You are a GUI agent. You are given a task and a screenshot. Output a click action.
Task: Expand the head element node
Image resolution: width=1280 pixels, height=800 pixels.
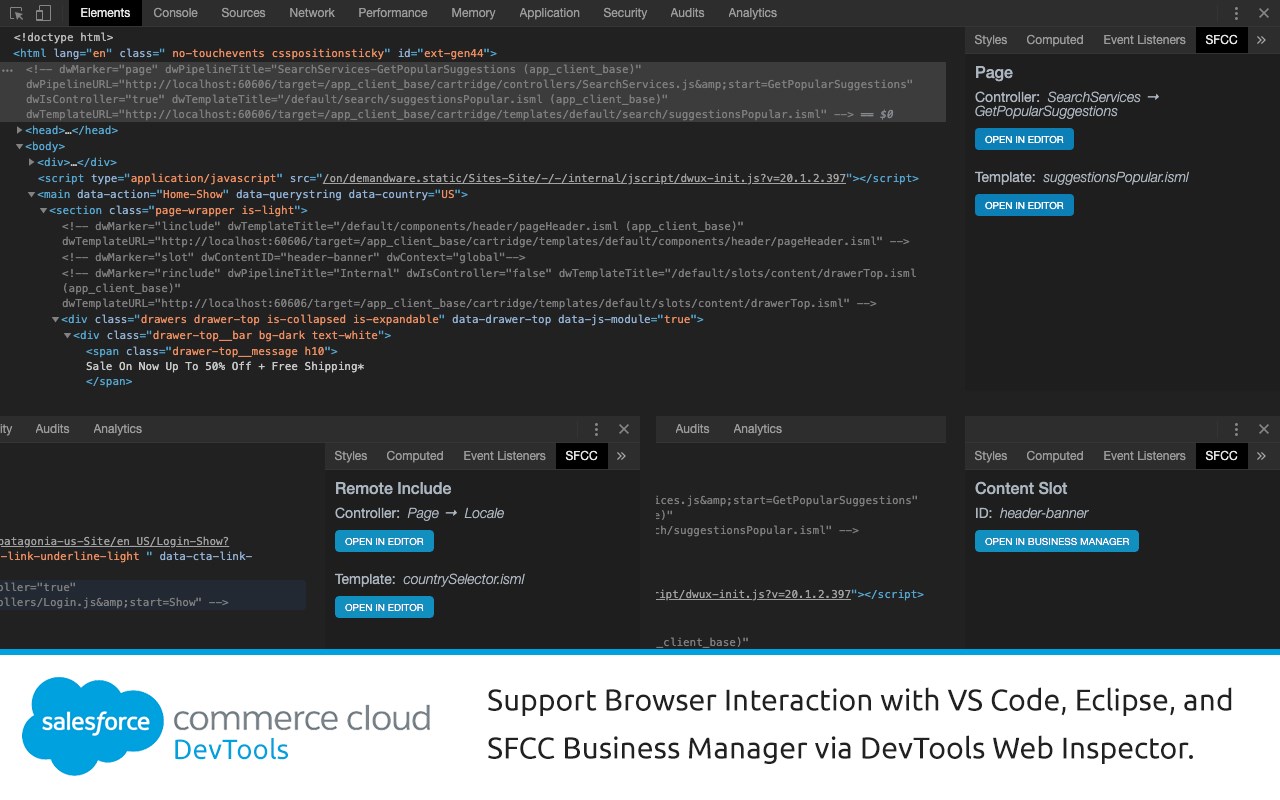(20, 131)
